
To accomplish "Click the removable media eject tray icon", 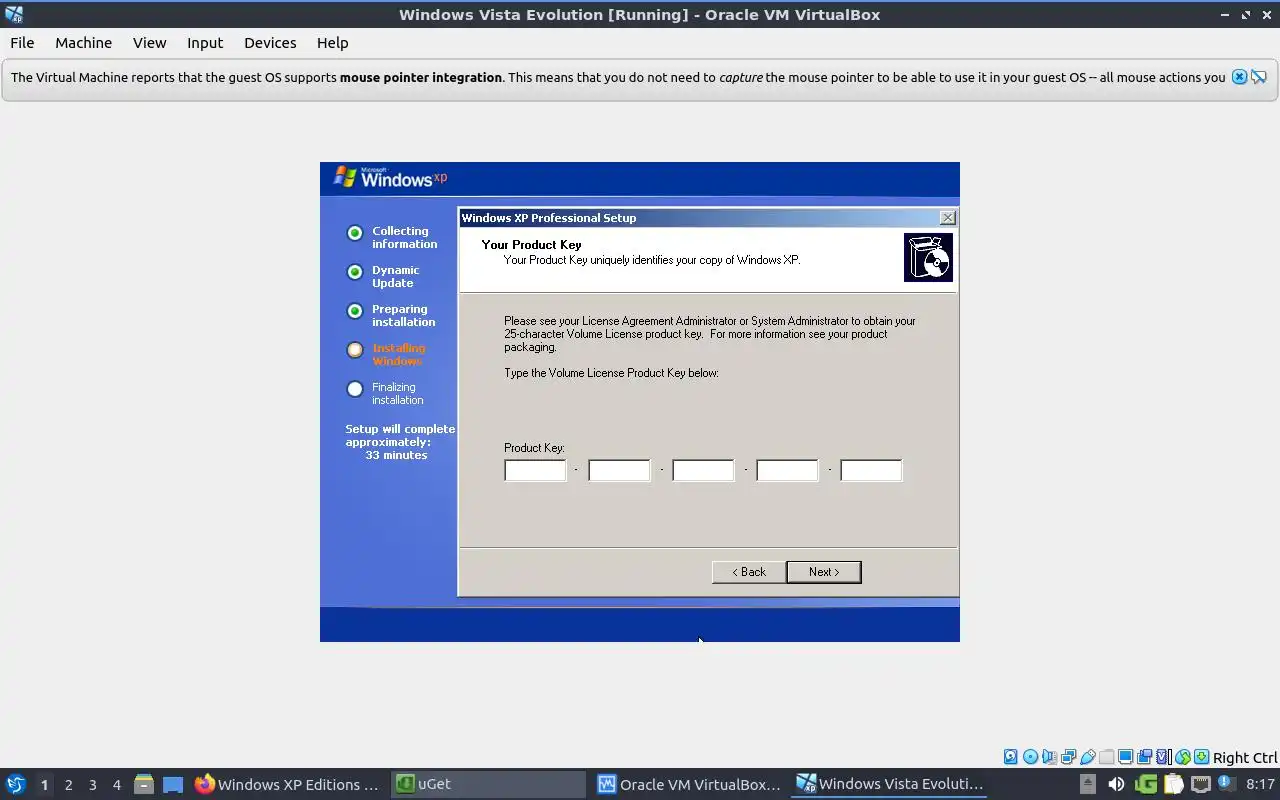I will point(1088,784).
